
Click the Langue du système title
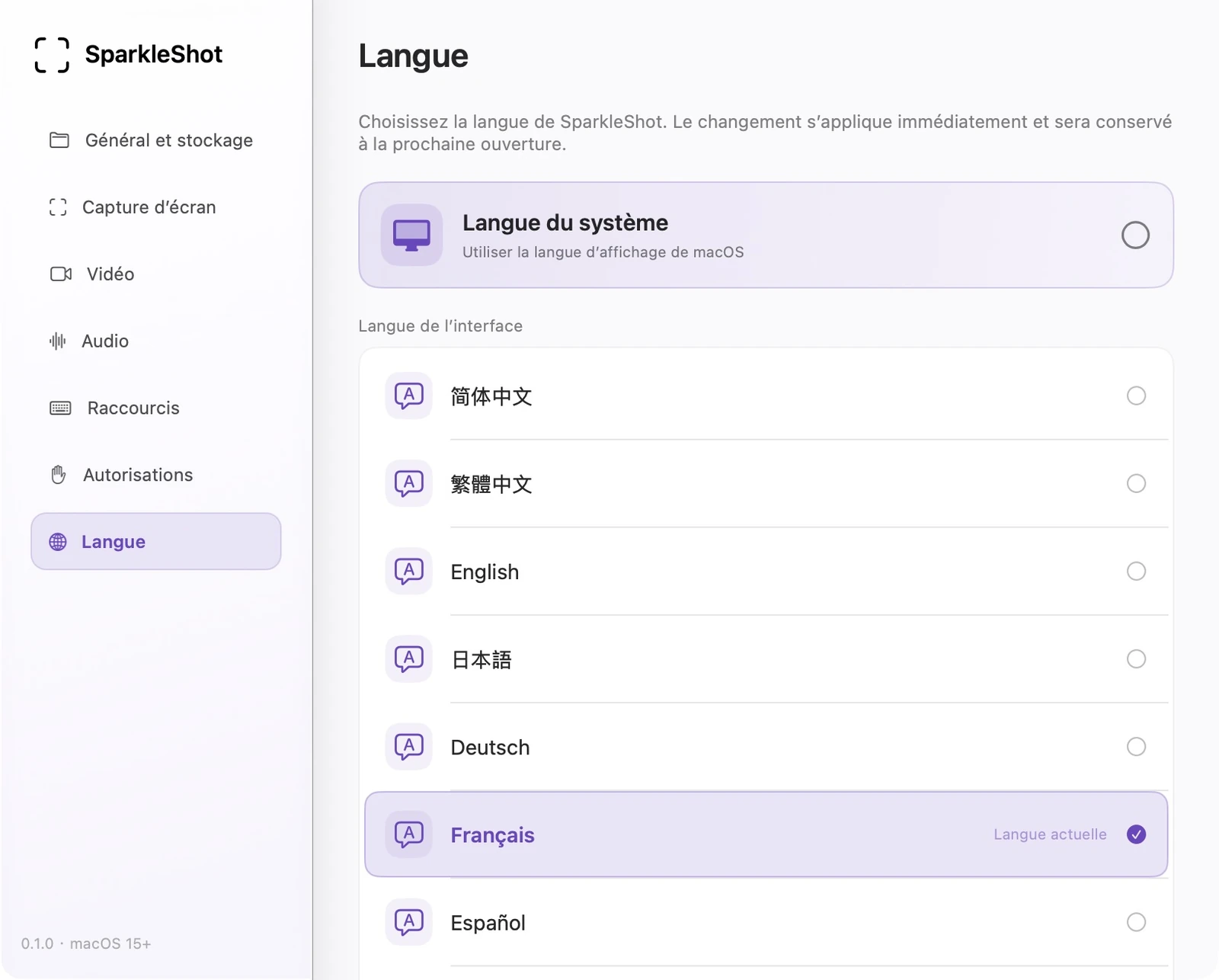(x=565, y=223)
